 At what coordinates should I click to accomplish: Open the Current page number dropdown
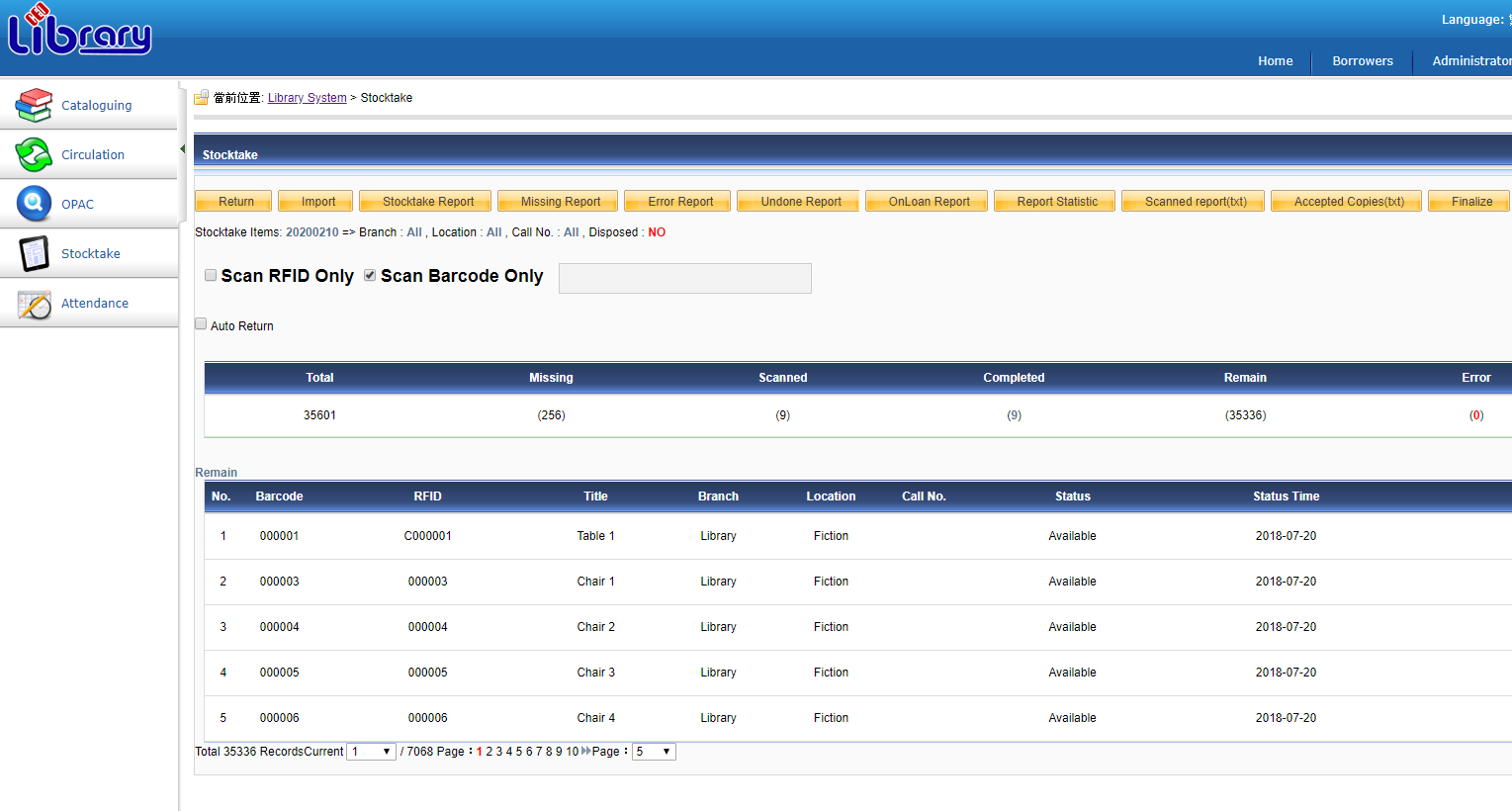(371, 752)
